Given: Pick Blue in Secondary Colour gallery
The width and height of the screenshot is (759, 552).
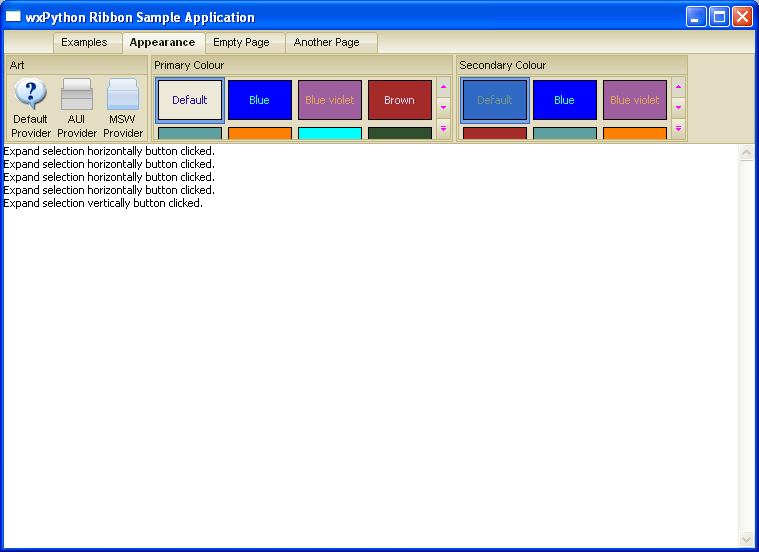Looking at the screenshot, I should (x=565, y=100).
